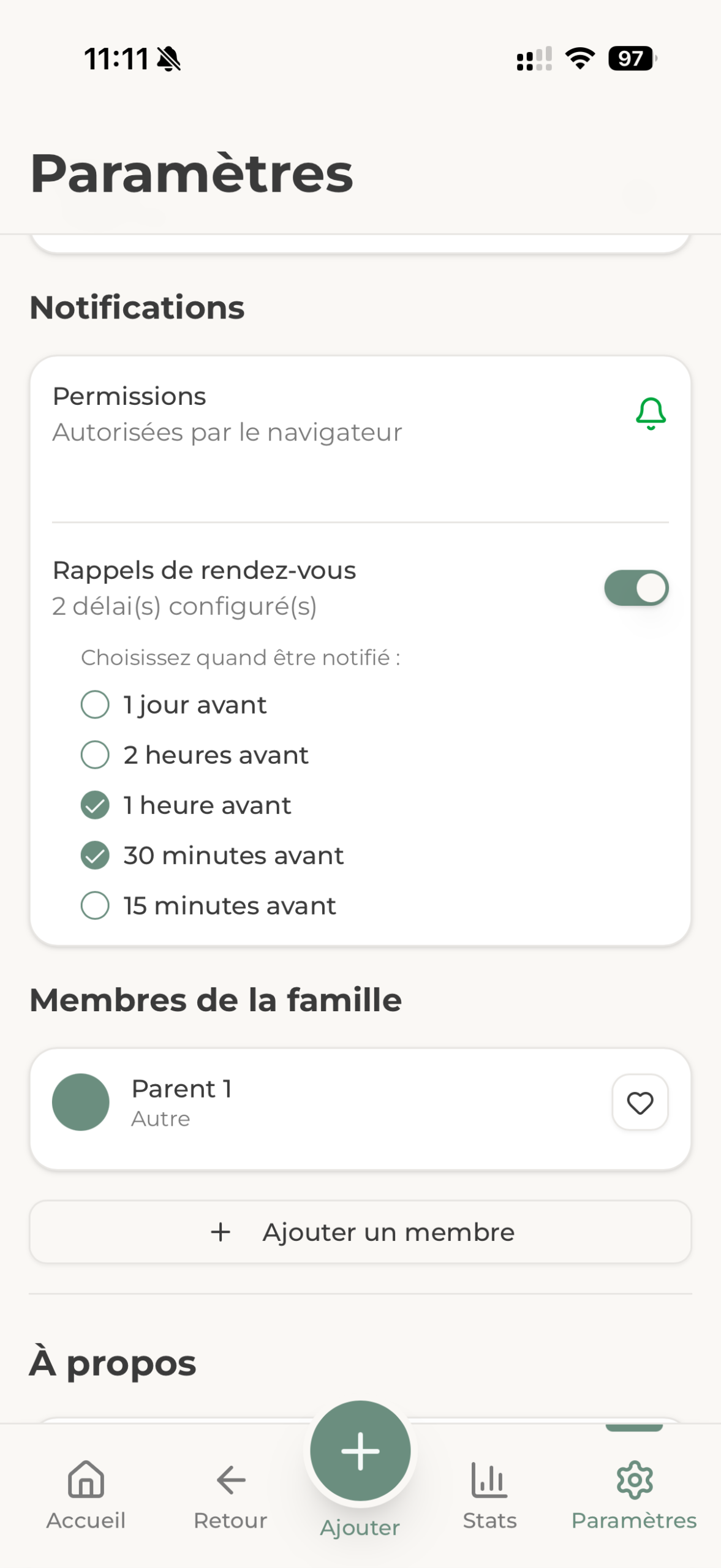Tap the Retour back arrow
Viewport: 721px width, 1568px height.
(230, 1493)
